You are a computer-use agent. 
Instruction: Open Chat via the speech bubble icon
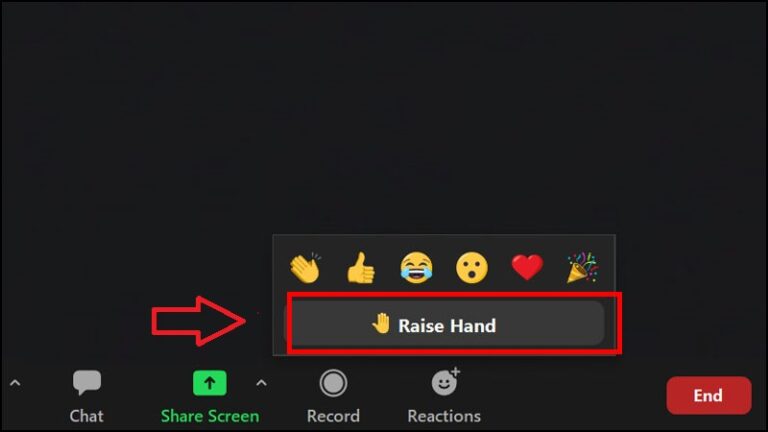[87, 382]
